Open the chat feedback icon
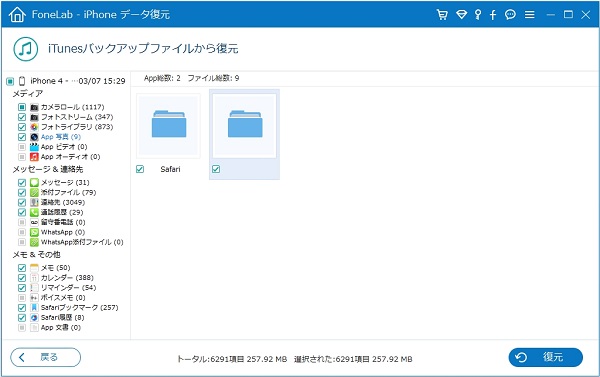 (x=510, y=15)
